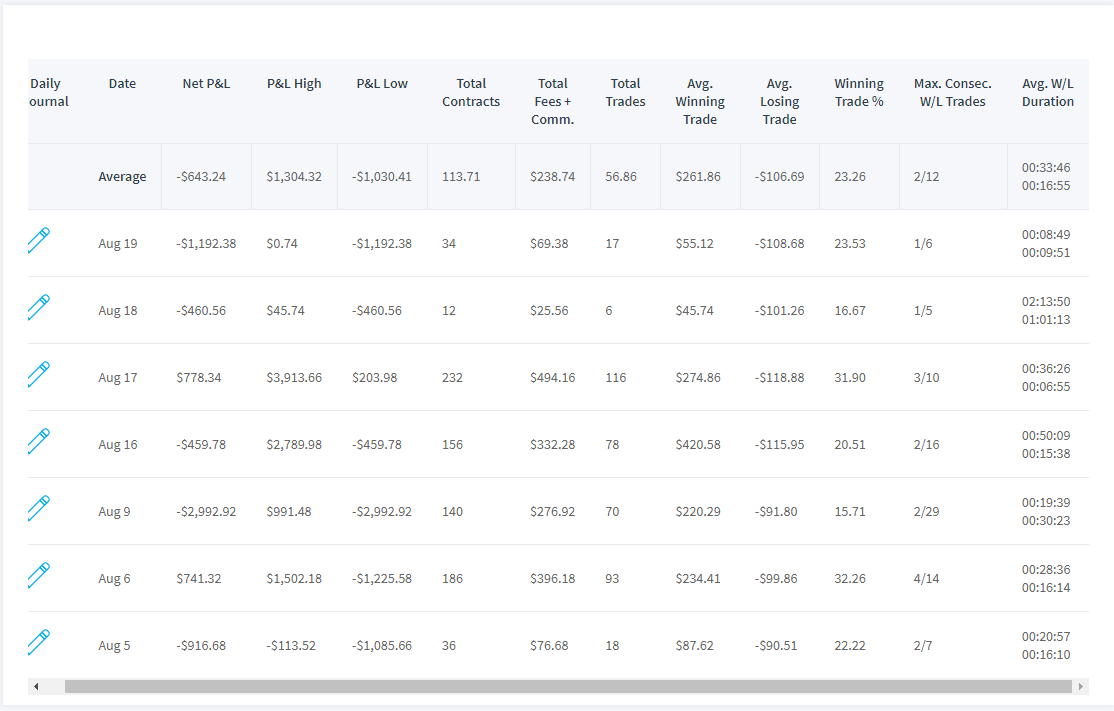Click Aug 18 winning percentage 16.67
The image size is (1114, 711).
[850, 311]
